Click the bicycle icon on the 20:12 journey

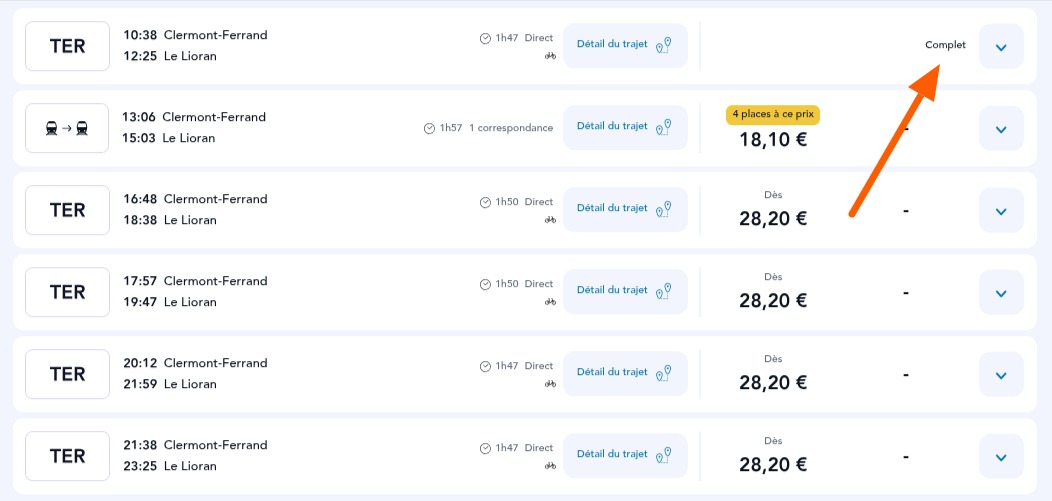click(x=550, y=384)
